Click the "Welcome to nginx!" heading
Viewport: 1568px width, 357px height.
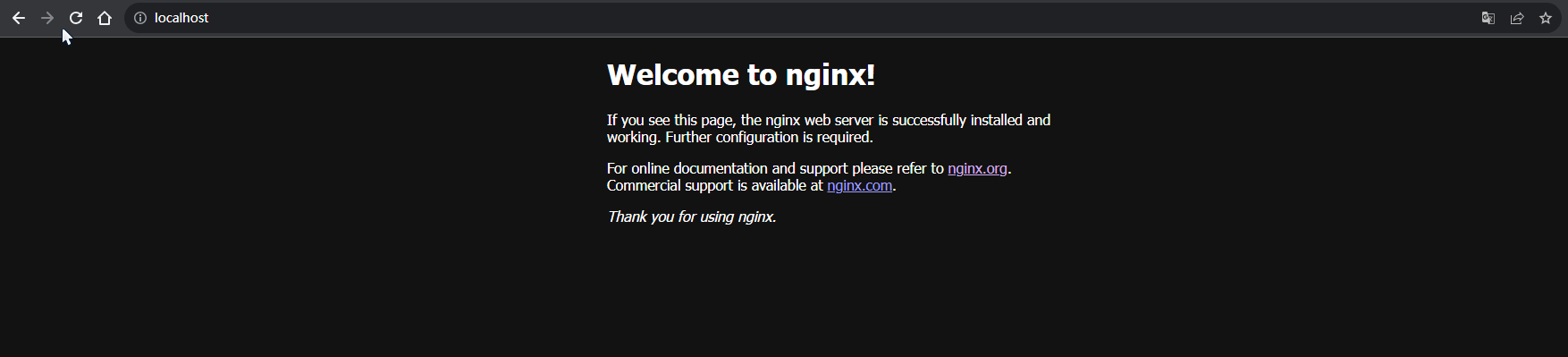741,74
